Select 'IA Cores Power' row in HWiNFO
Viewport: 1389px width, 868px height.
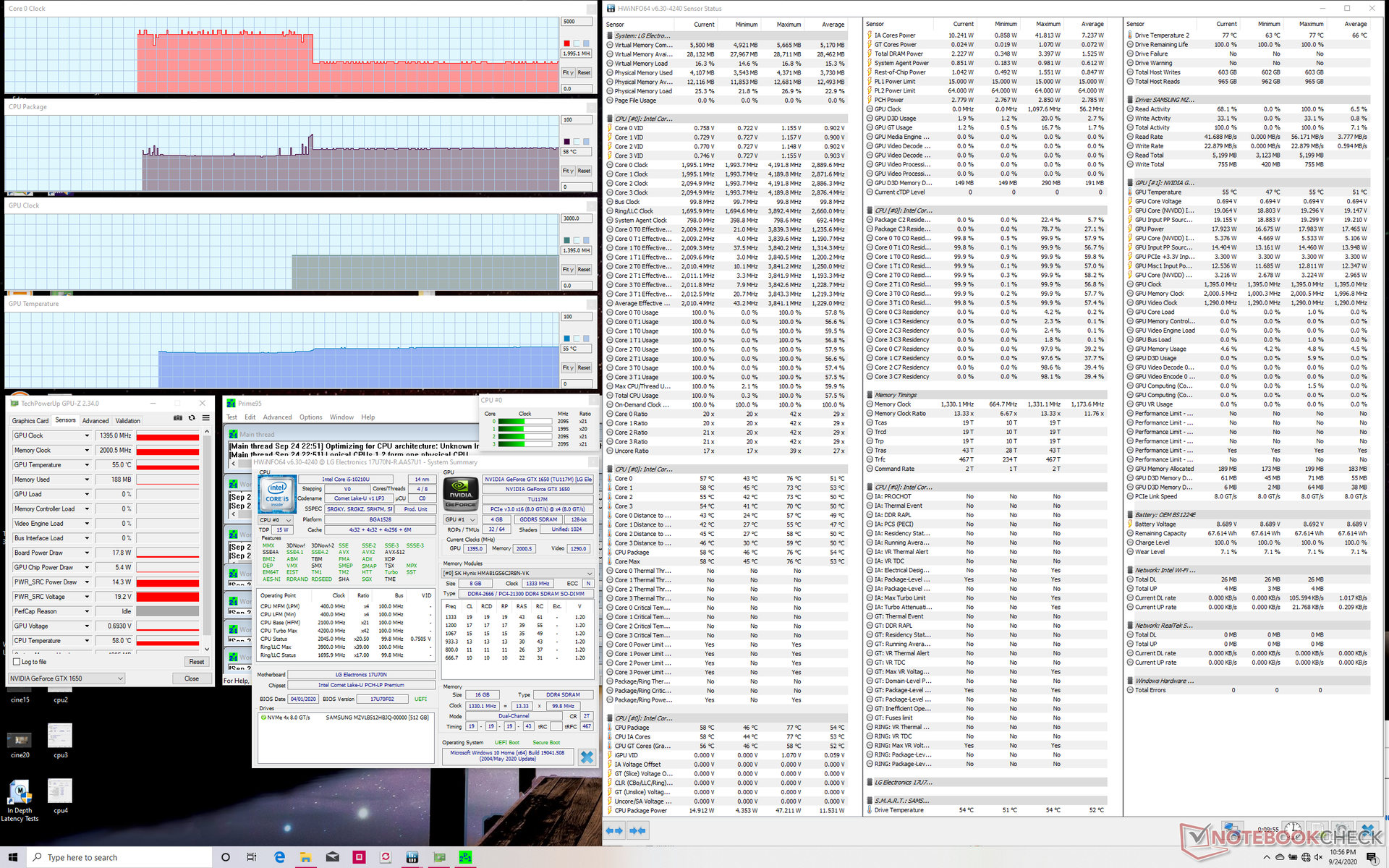pos(986,35)
